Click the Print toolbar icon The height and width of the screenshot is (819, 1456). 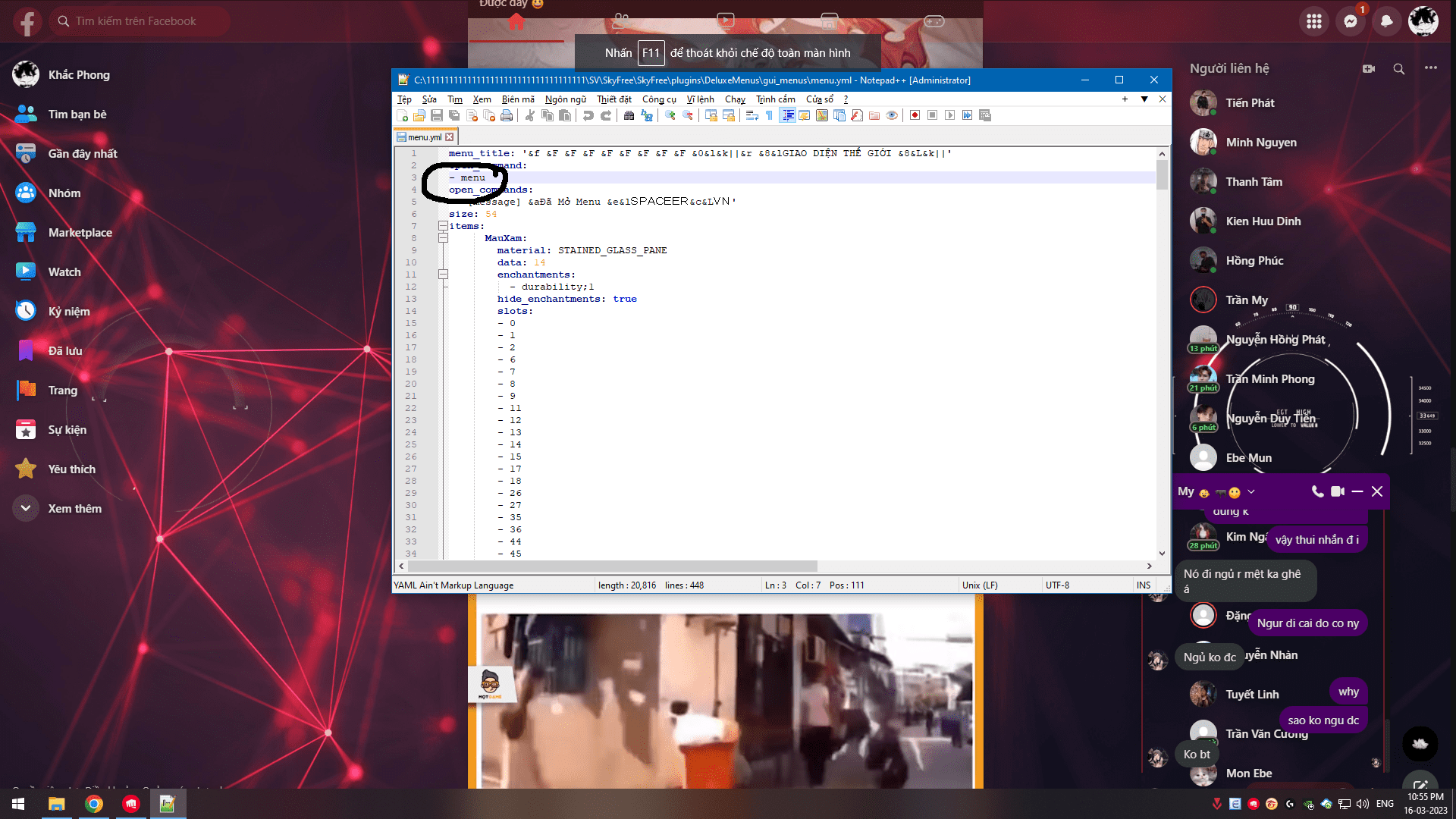point(507,115)
